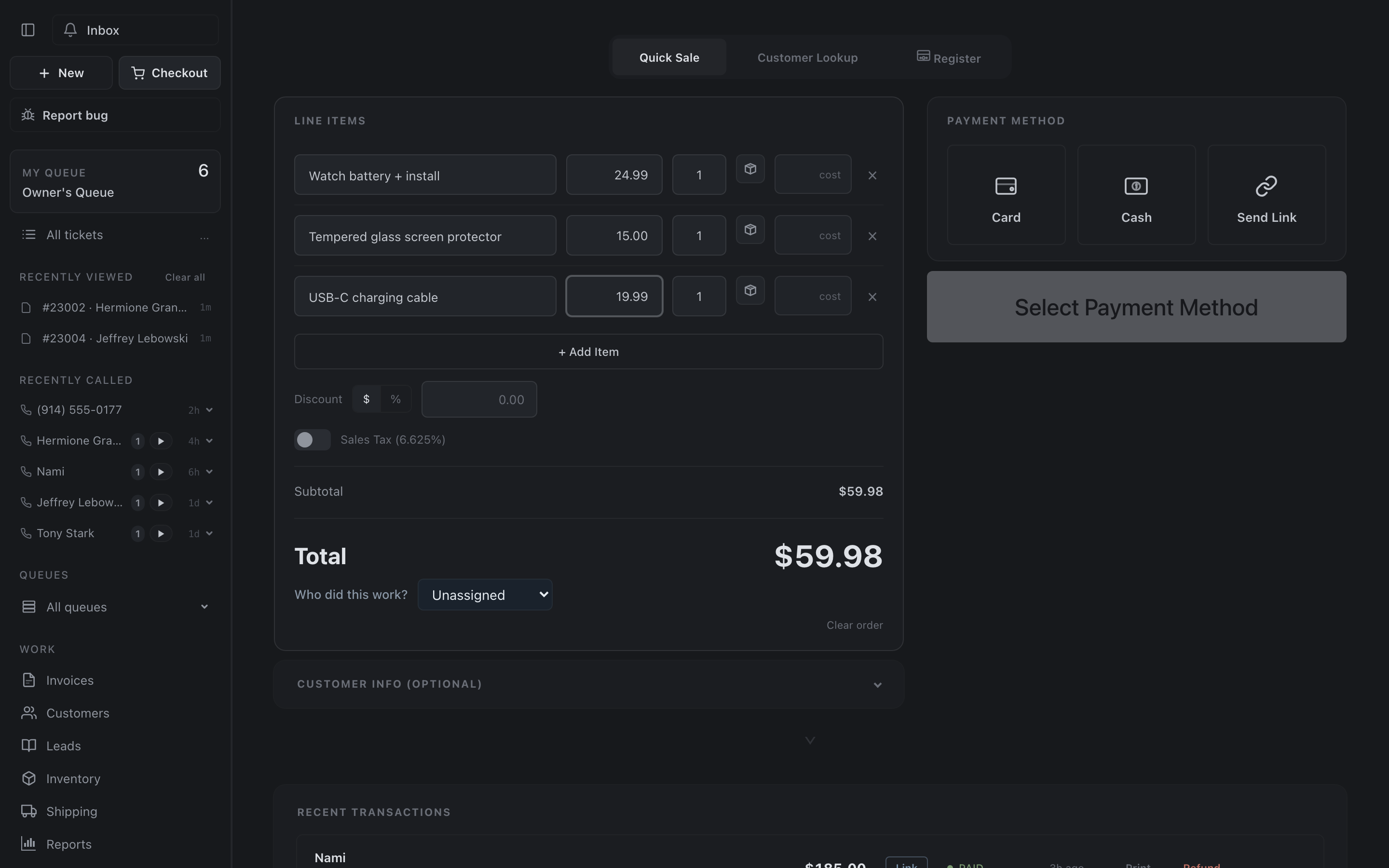Click the Clear order link

point(855,625)
